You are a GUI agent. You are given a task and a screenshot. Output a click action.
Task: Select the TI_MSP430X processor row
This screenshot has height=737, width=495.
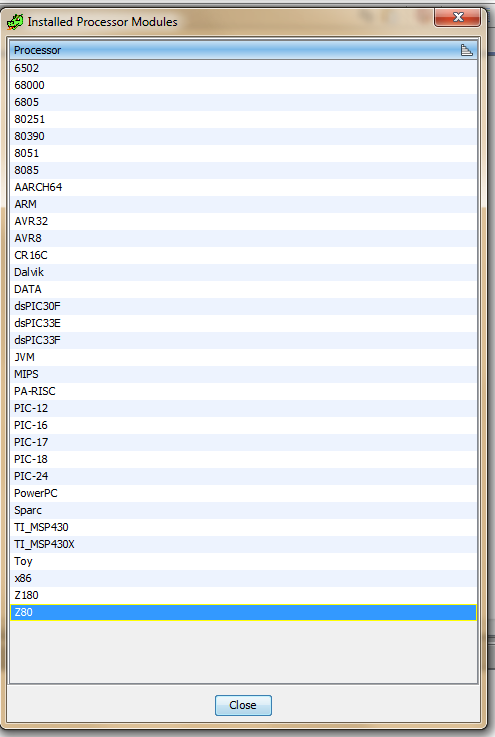(243, 544)
